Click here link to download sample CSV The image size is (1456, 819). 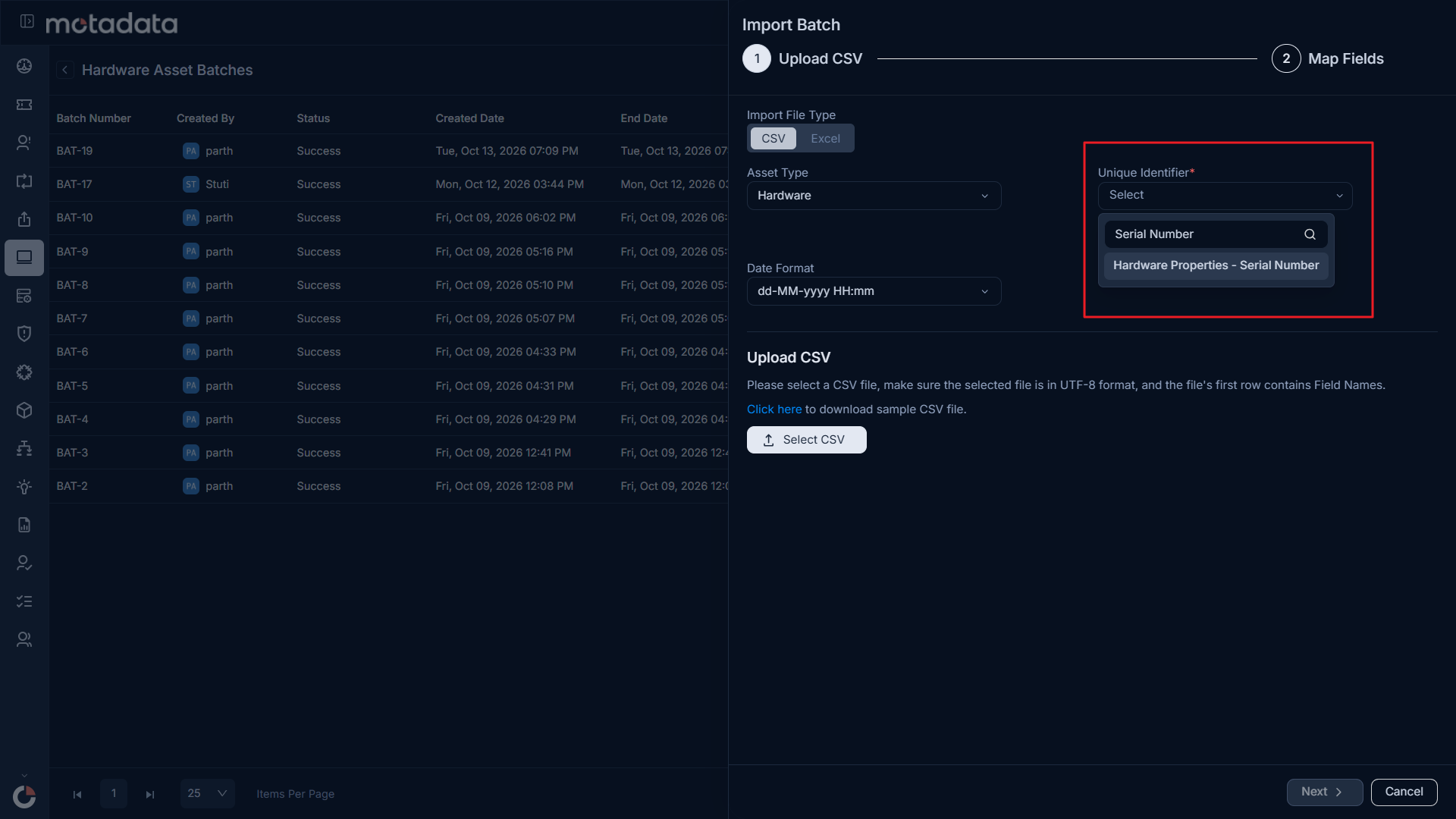pyautogui.click(x=773, y=409)
